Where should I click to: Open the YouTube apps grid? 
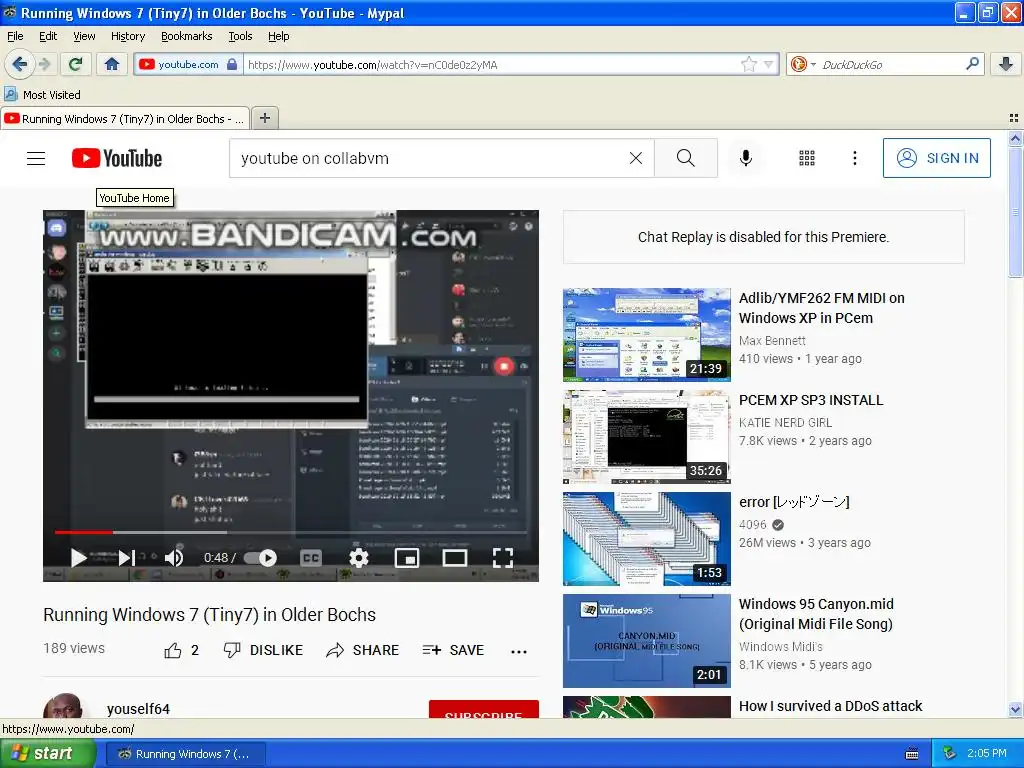807,158
